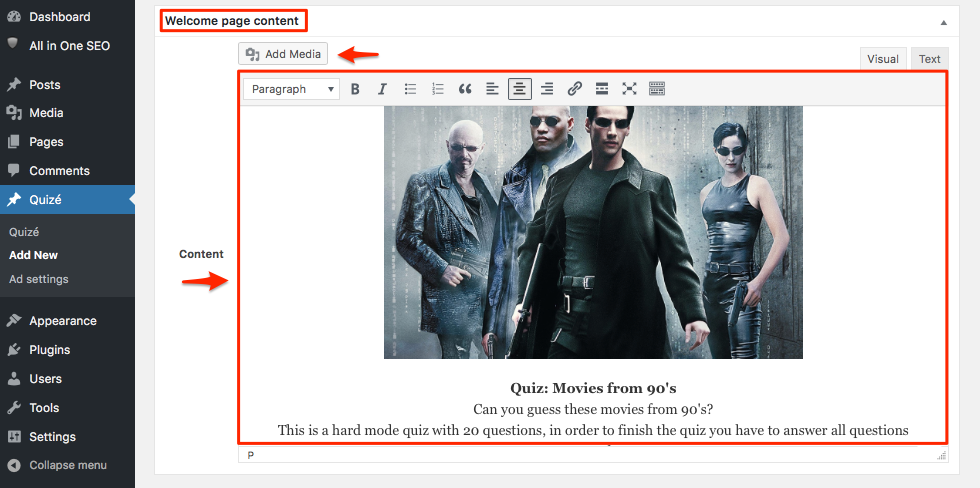Click the Comments bubble icon

pos(14,171)
